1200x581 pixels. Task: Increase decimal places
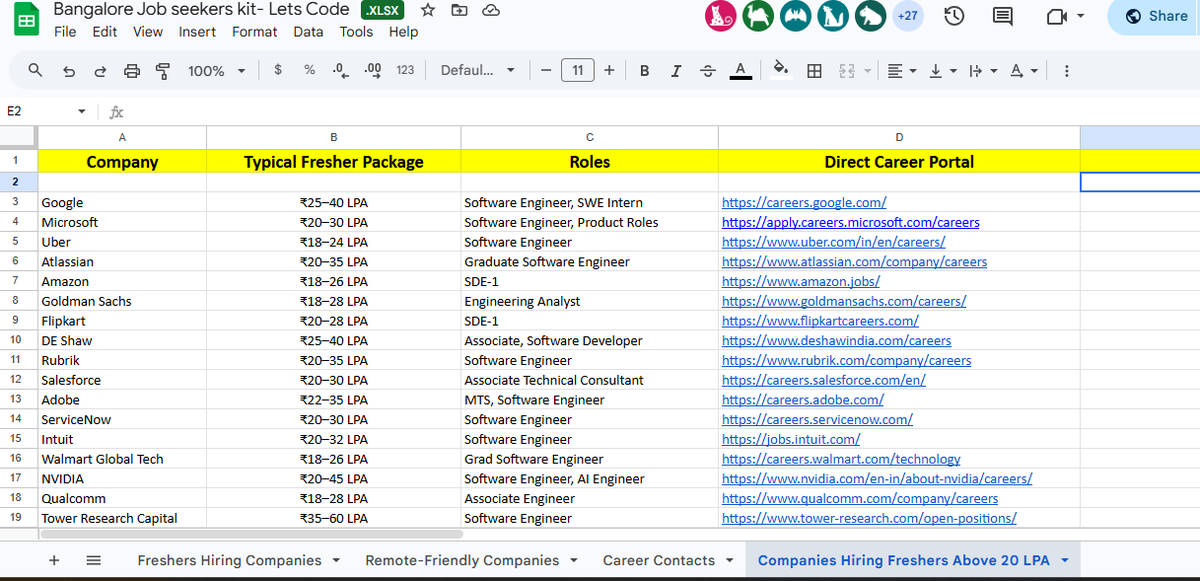[374, 70]
